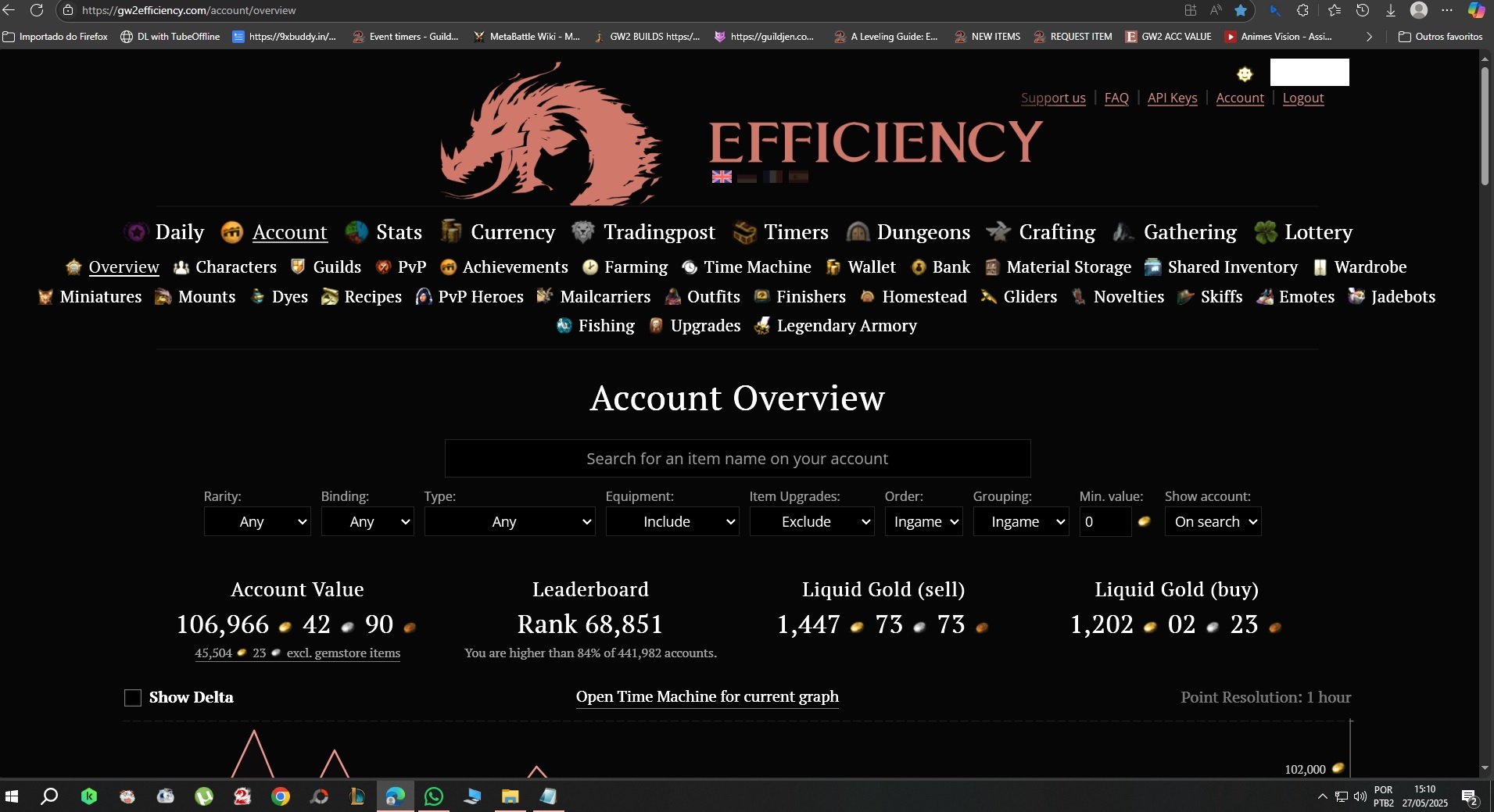1494x812 pixels.
Task: Open the PvP Heroes page
Action: (x=481, y=297)
